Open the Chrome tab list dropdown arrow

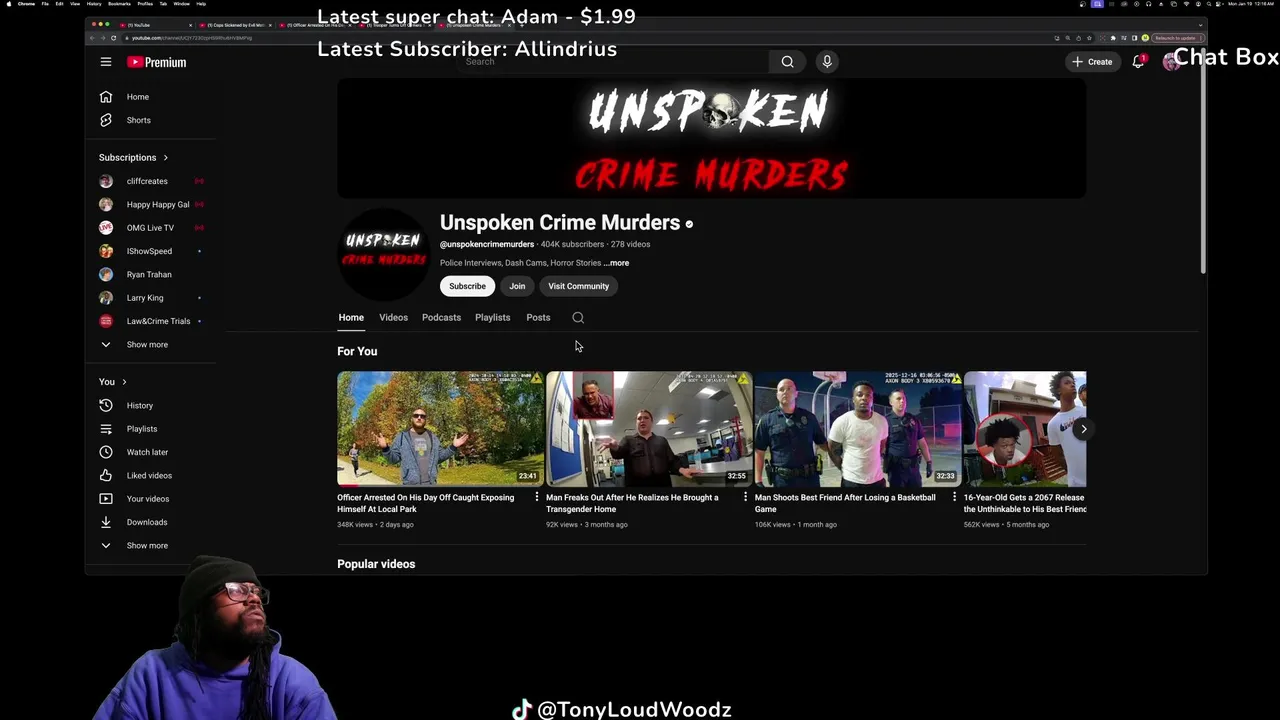pos(1200,25)
